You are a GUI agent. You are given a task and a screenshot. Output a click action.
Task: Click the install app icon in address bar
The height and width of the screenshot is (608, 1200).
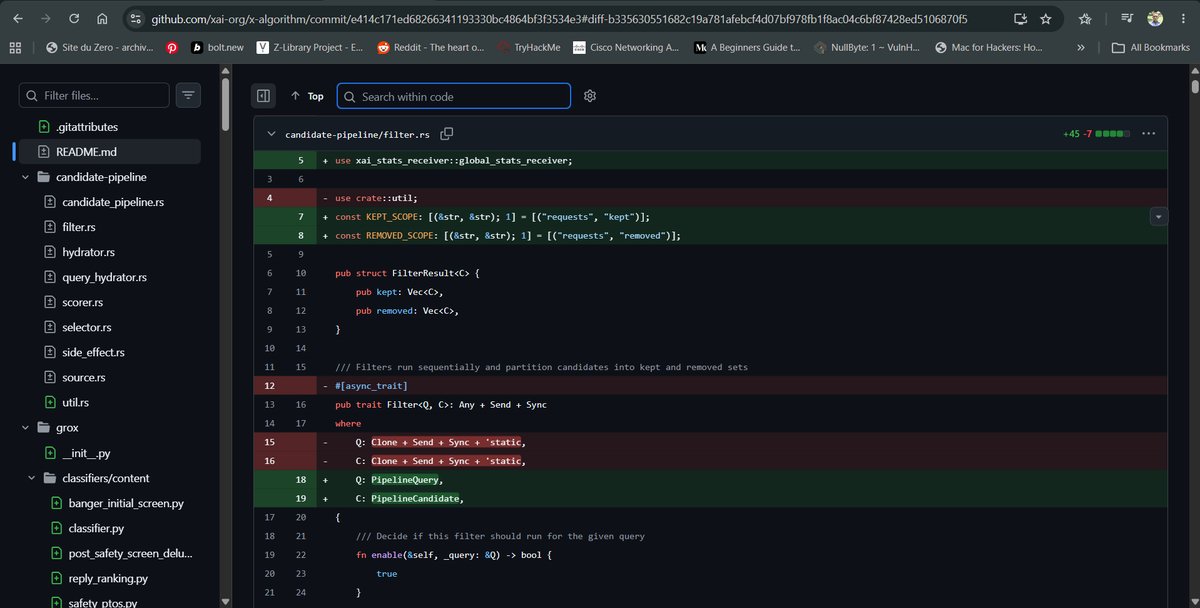1019,19
